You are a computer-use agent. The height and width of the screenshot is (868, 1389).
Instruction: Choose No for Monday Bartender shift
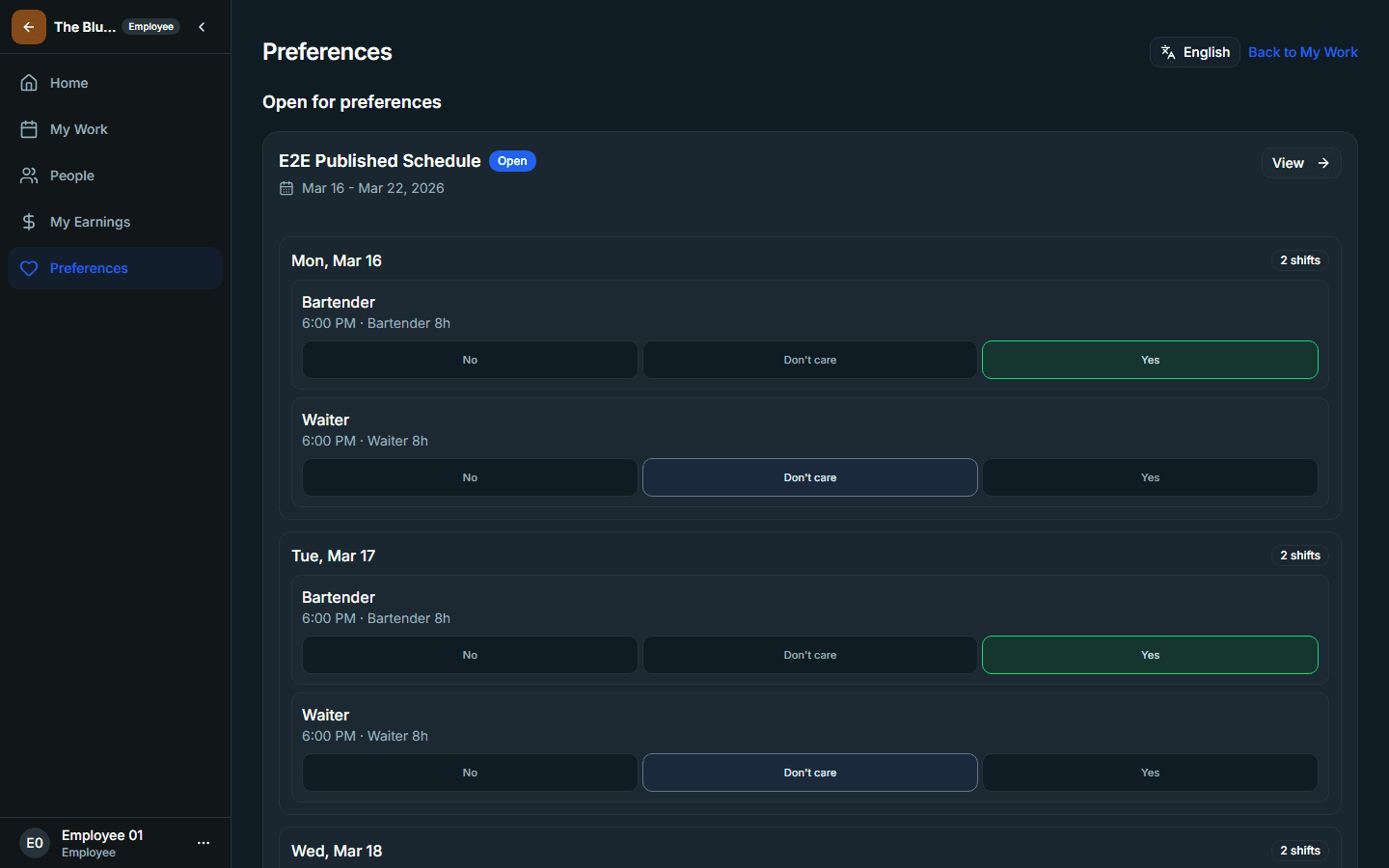(470, 360)
